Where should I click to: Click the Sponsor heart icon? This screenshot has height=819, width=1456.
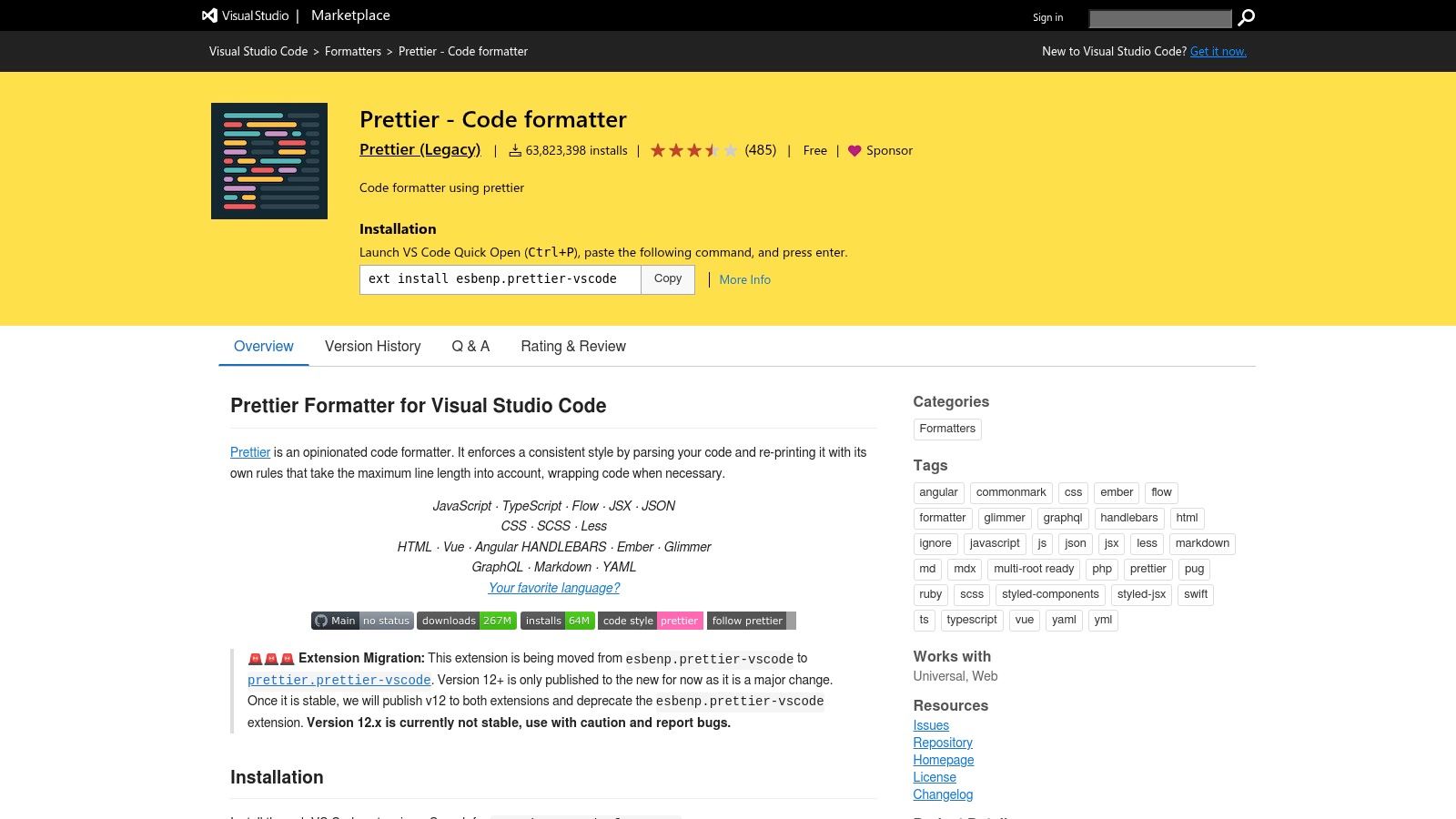[x=854, y=151]
